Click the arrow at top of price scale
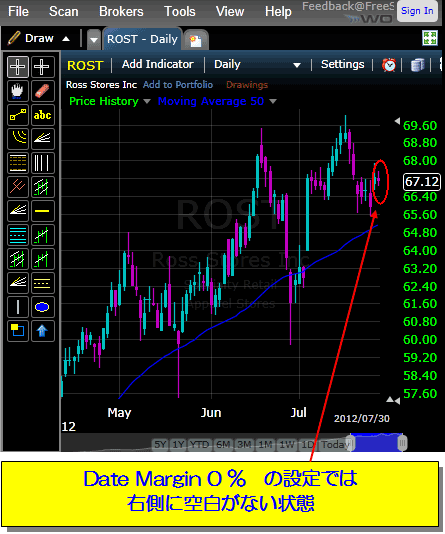Viewport: 445px width, 534px height. pyautogui.click(x=397, y=121)
